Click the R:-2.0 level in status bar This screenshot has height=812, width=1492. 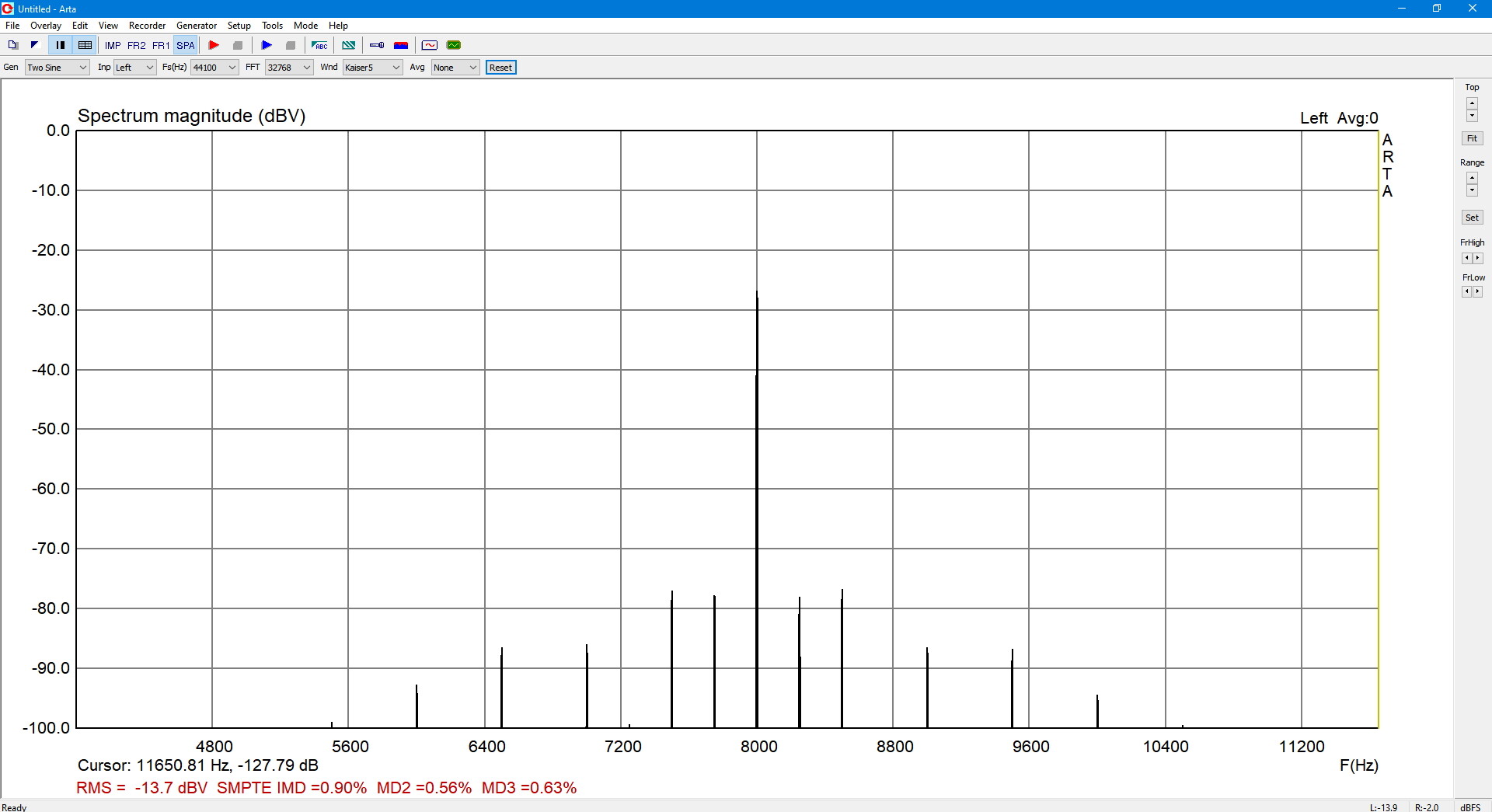tap(1427, 807)
